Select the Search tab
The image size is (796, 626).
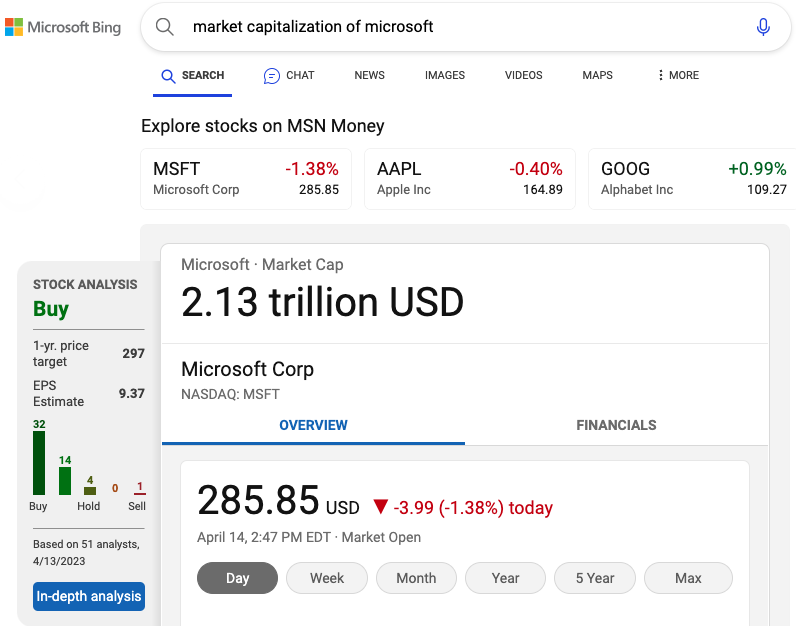point(192,76)
